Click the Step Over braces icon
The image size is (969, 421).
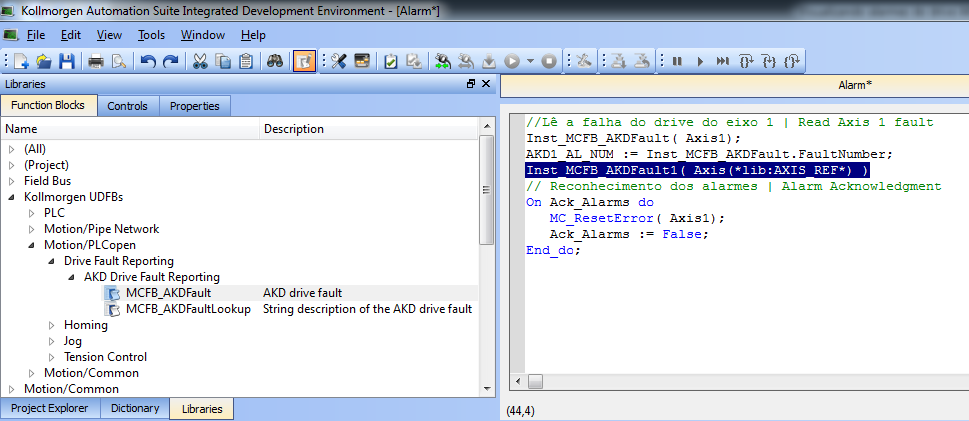click(747, 61)
